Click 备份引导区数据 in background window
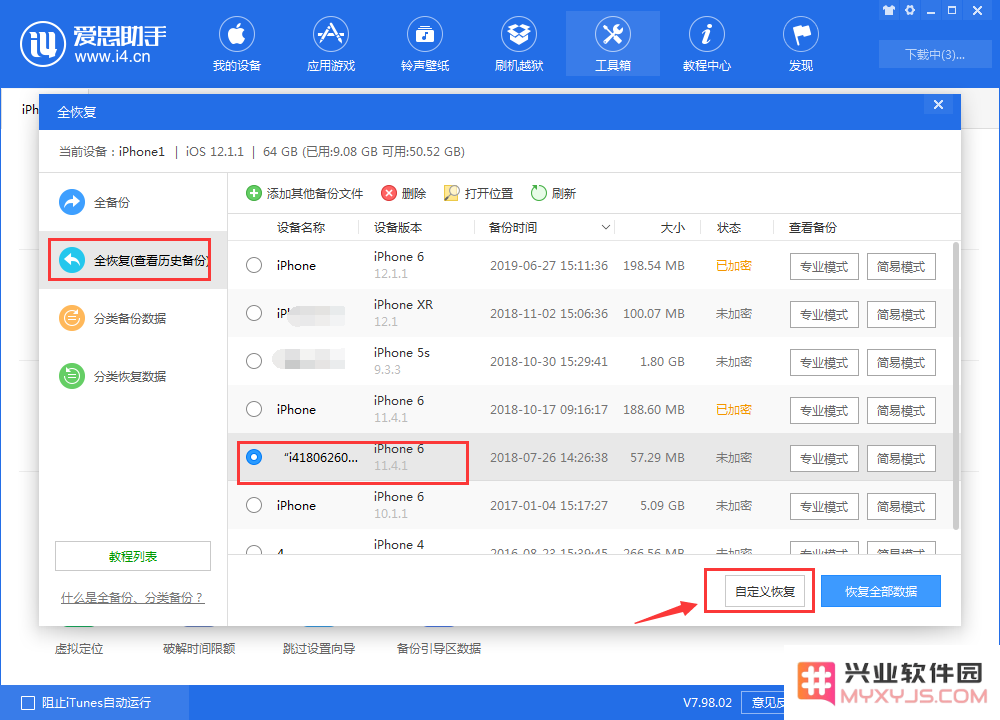Screen dimensions: 1000x720 click(439, 649)
